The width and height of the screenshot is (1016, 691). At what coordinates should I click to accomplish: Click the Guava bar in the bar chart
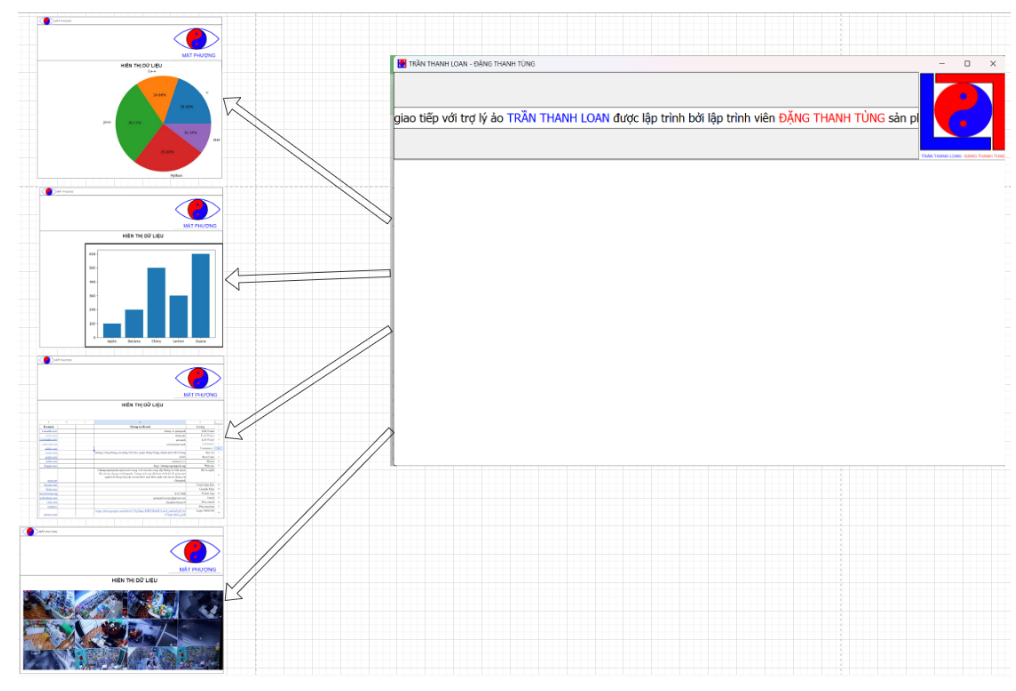(x=201, y=295)
